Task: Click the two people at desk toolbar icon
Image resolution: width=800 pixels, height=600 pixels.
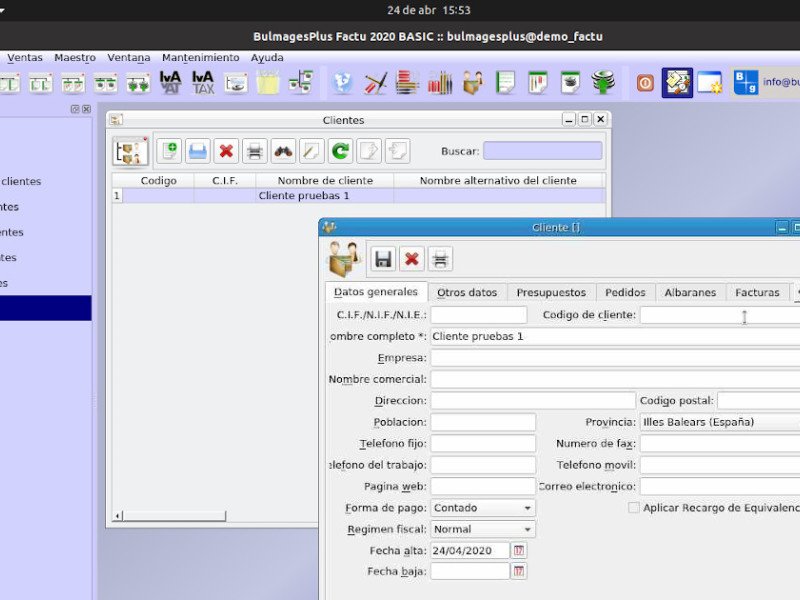Action: [x=473, y=82]
